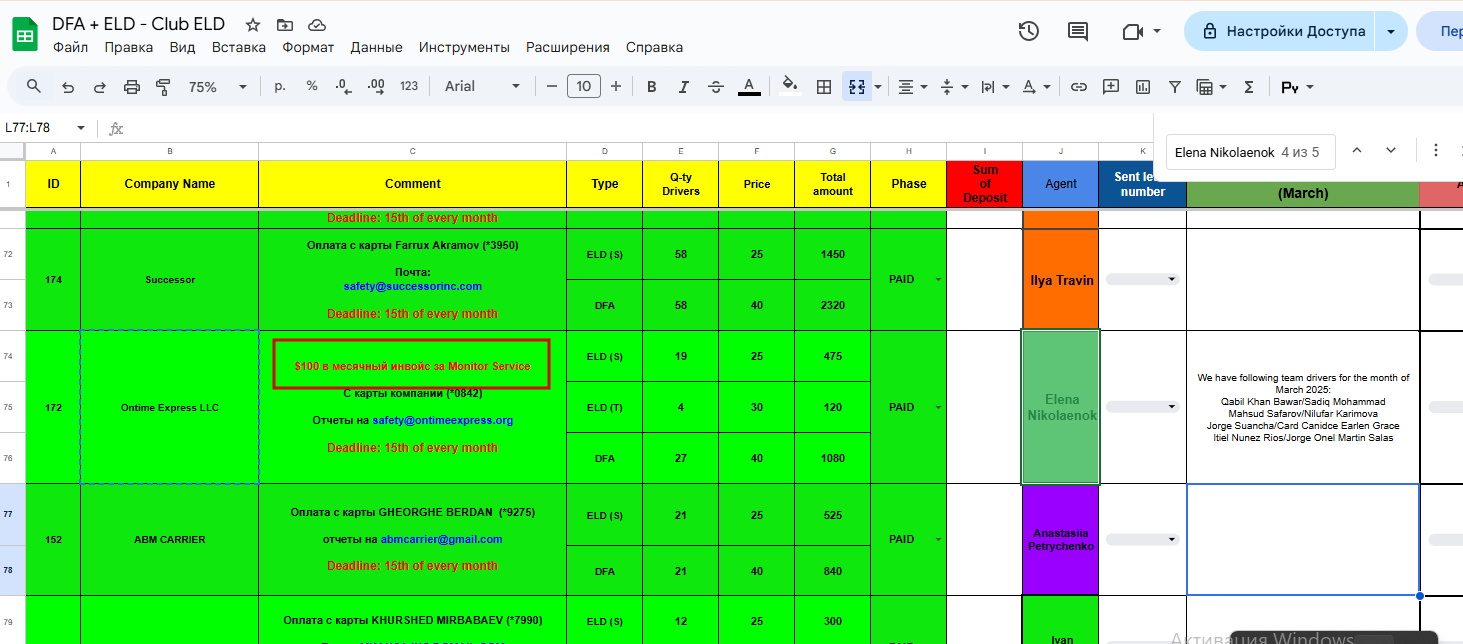Open the Формат menu

(308, 47)
